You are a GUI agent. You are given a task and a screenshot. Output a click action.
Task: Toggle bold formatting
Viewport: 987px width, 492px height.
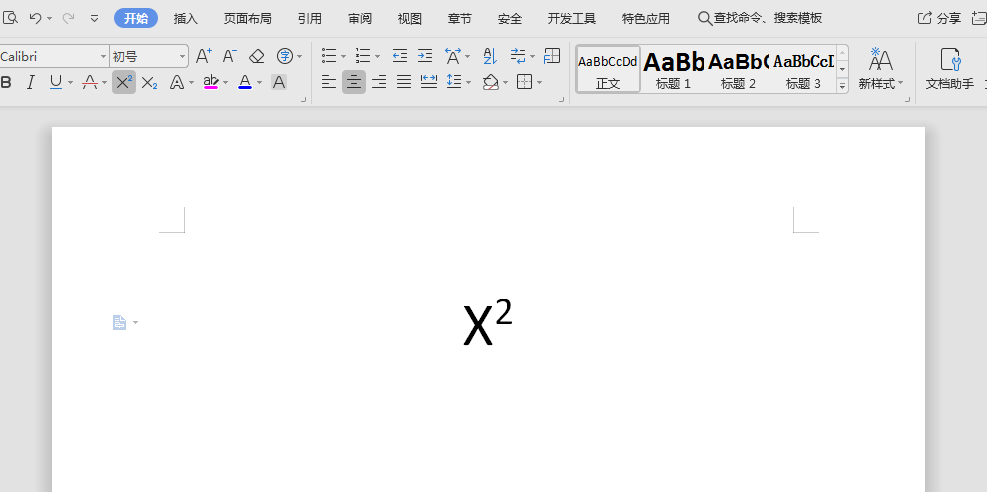7,82
